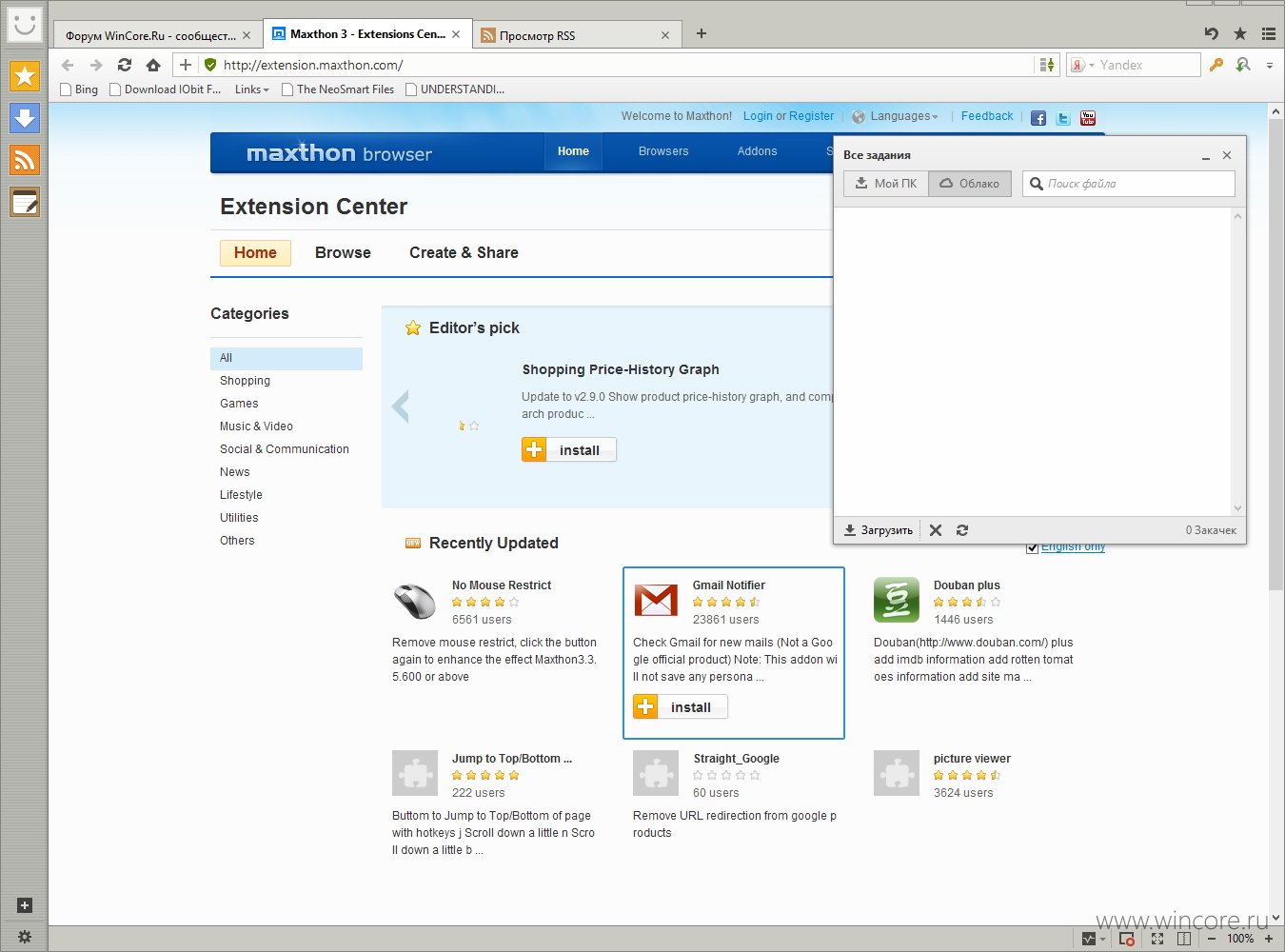Select the Shopping category

pyautogui.click(x=245, y=381)
